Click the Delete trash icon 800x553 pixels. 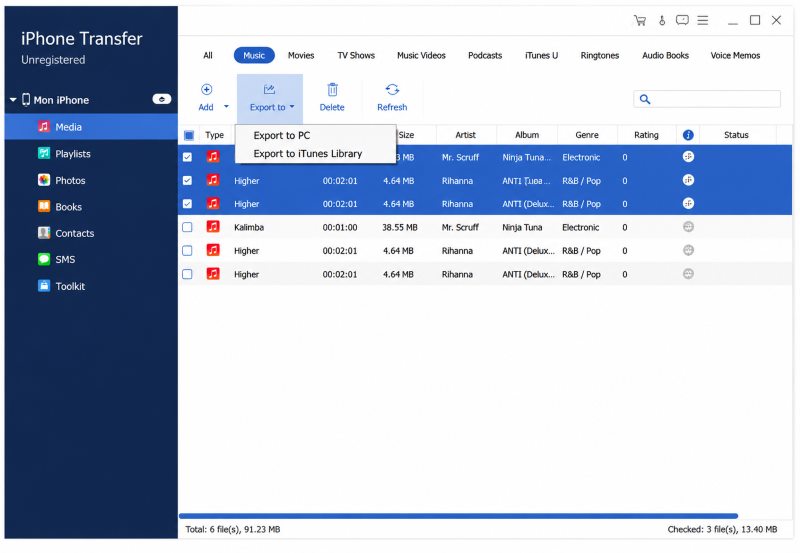pyautogui.click(x=332, y=90)
